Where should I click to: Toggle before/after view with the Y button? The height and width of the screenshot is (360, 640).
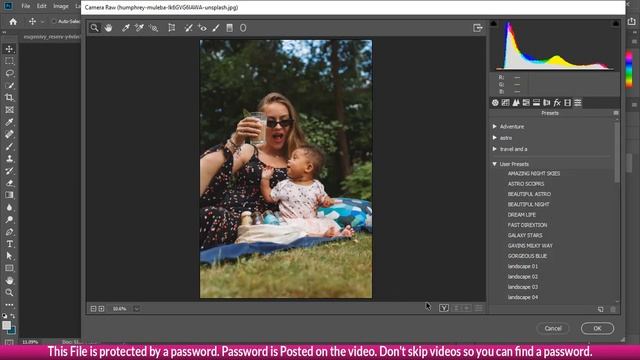click(444, 308)
